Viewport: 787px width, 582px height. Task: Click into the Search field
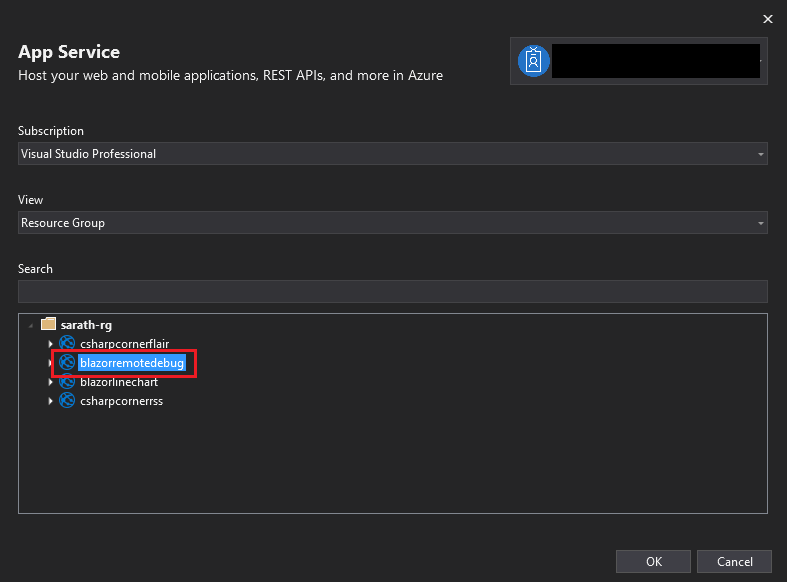pos(392,291)
